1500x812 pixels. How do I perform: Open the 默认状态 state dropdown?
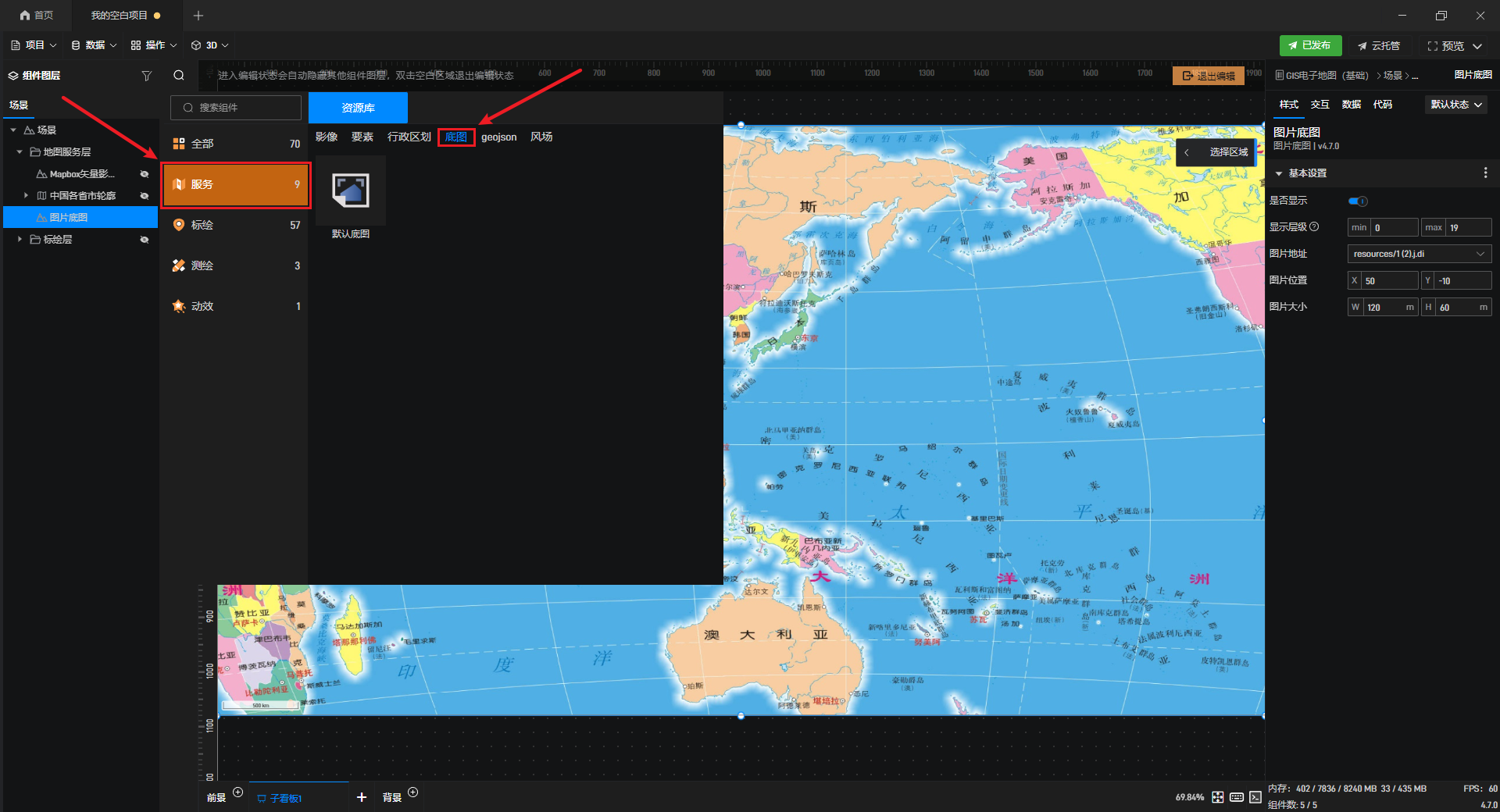tap(1456, 105)
